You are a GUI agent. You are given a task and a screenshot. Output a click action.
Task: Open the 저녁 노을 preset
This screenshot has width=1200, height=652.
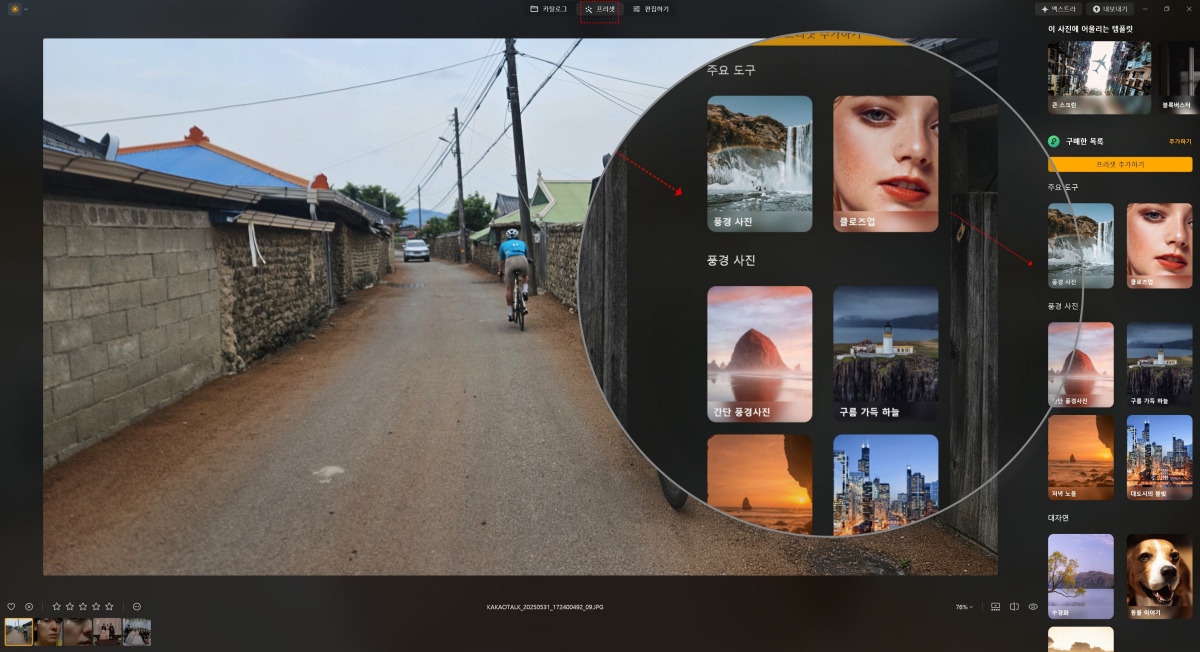tap(1081, 457)
